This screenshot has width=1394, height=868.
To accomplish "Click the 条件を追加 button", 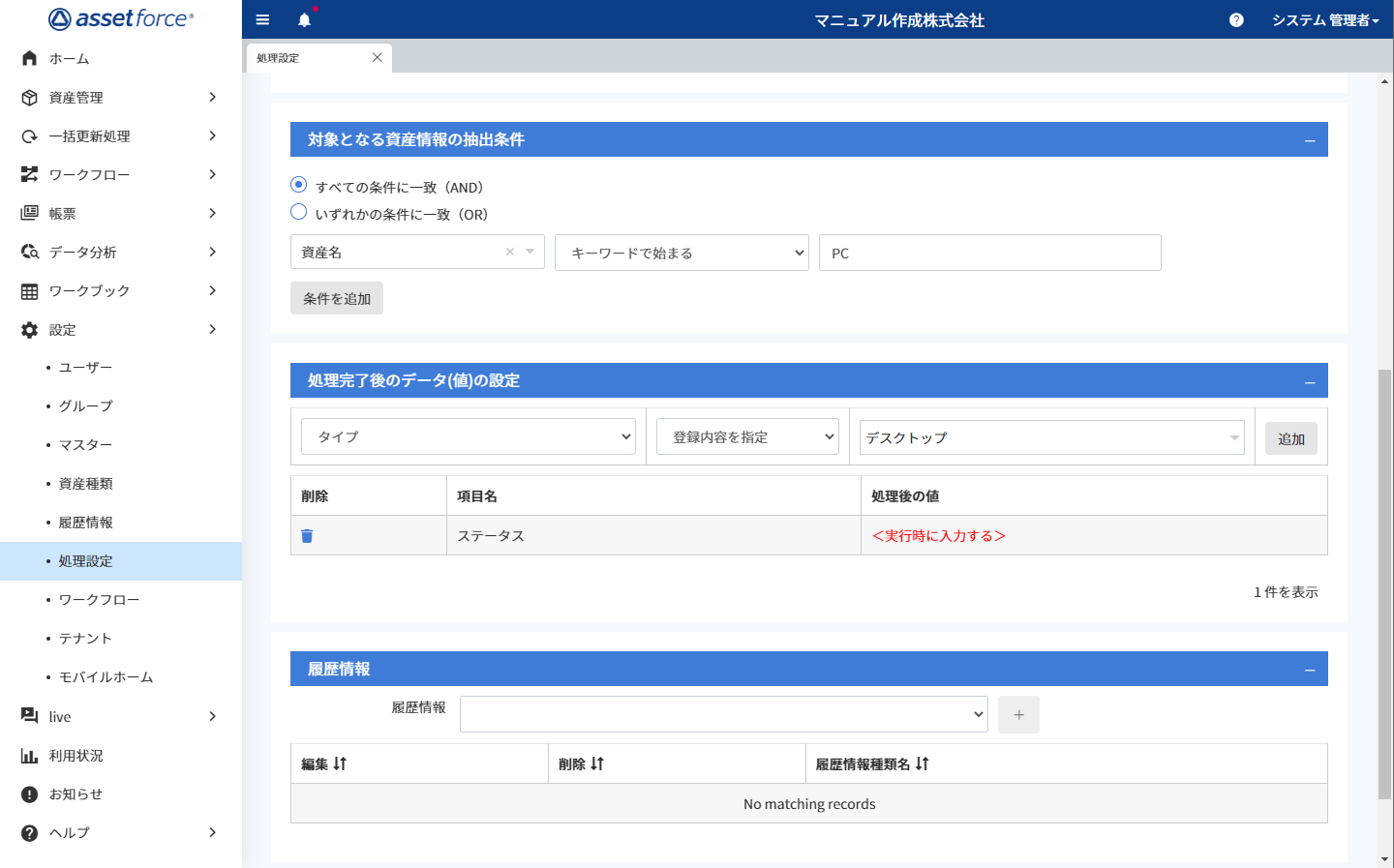I will tap(337, 298).
